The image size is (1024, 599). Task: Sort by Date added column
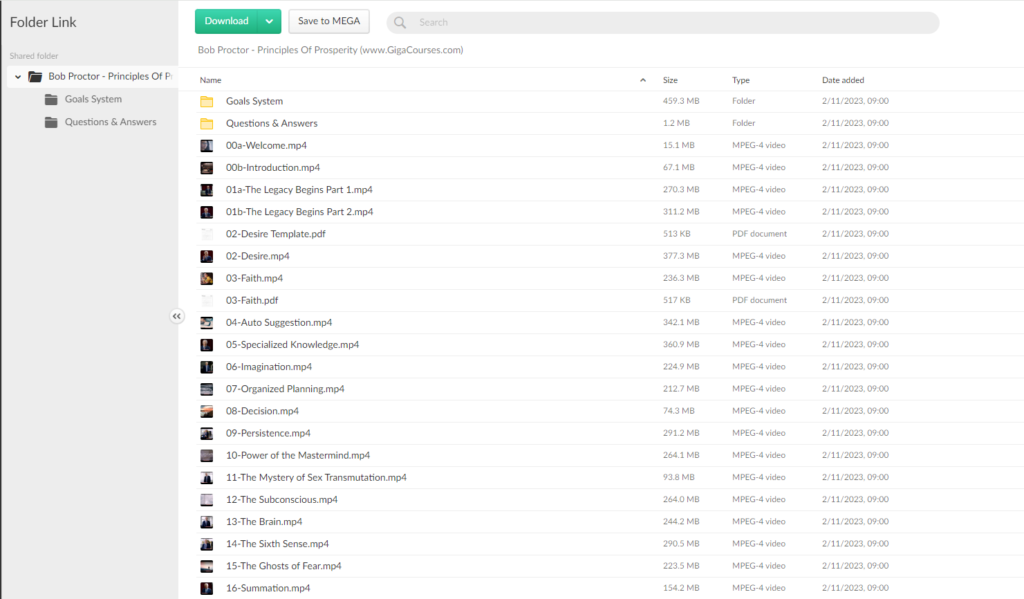tap(843, 80)
